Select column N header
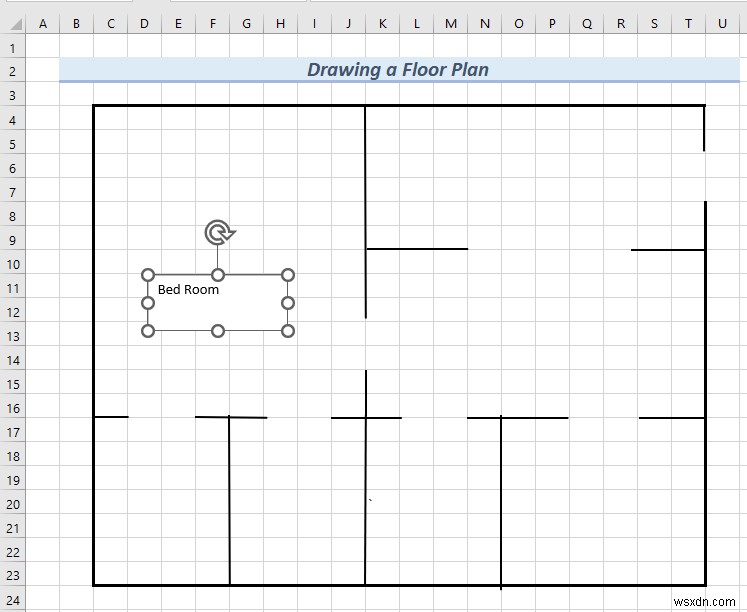Image resolution: width=747 pixels, height=612 pixels. tap(485, 24)
